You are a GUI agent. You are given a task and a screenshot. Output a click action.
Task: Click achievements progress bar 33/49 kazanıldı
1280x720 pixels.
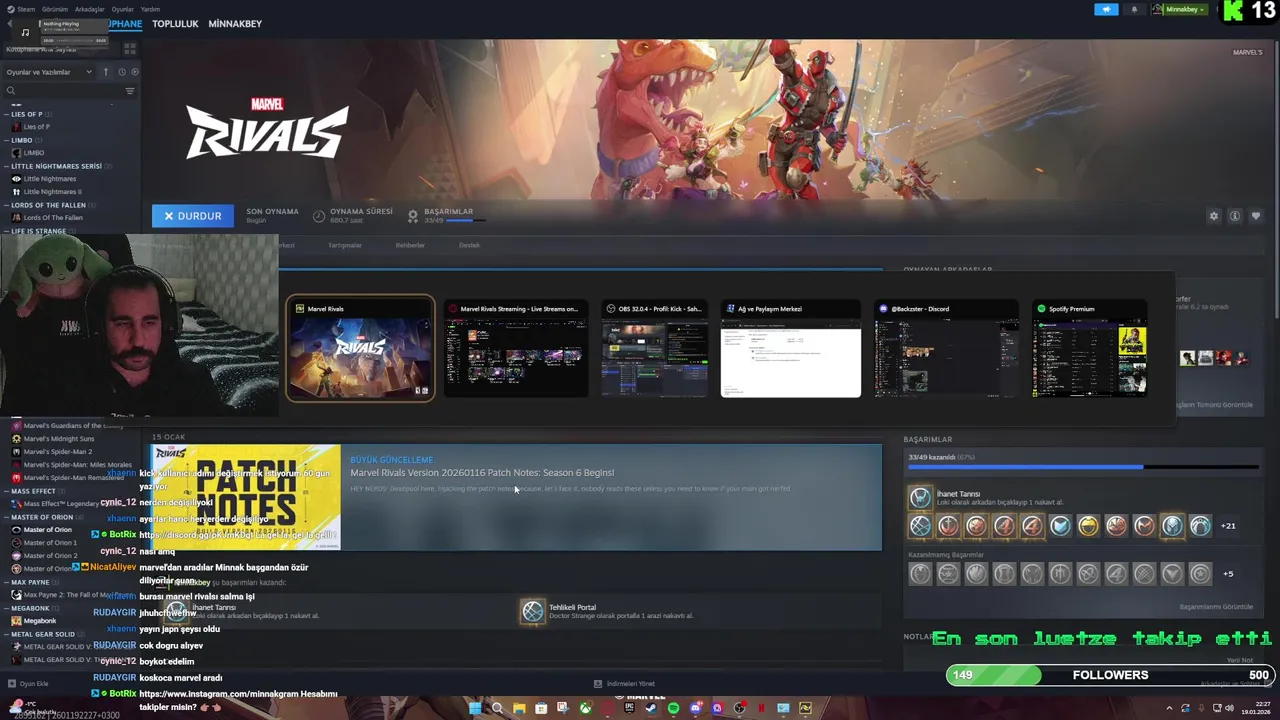(1083, 466)
